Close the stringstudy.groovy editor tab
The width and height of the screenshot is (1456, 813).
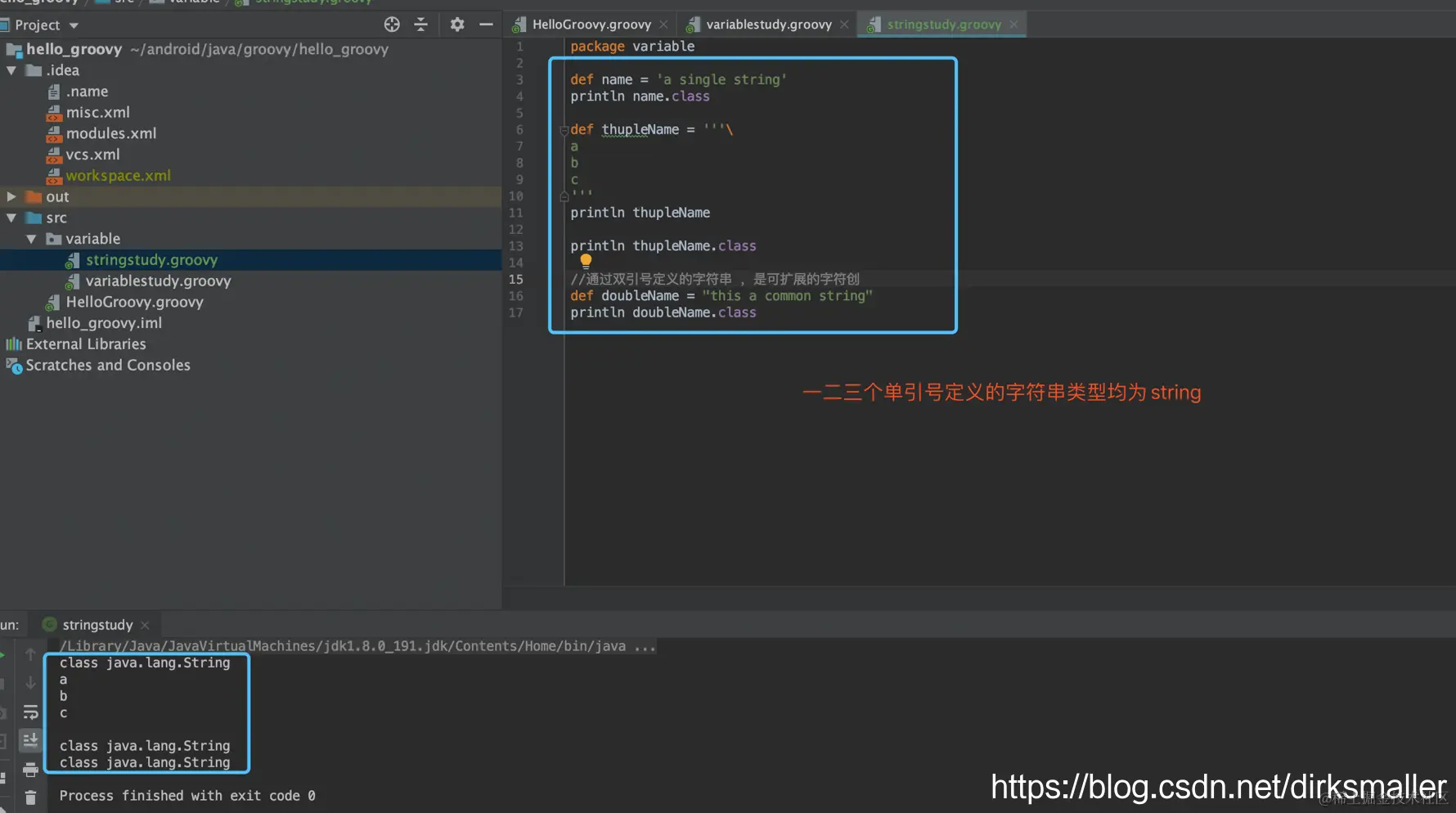[1013, 25]
